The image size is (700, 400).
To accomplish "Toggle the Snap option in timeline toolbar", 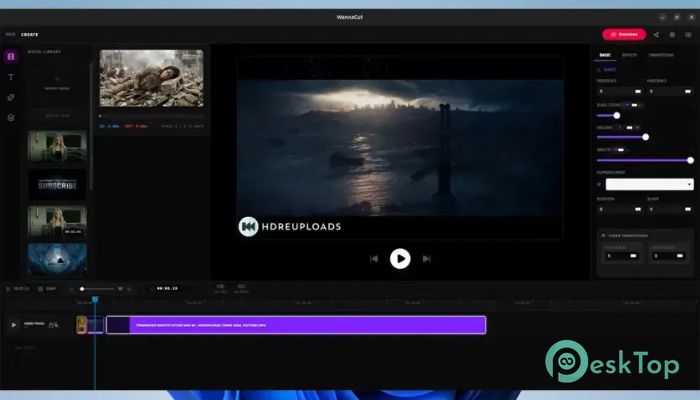I will [x=47, y=289].
